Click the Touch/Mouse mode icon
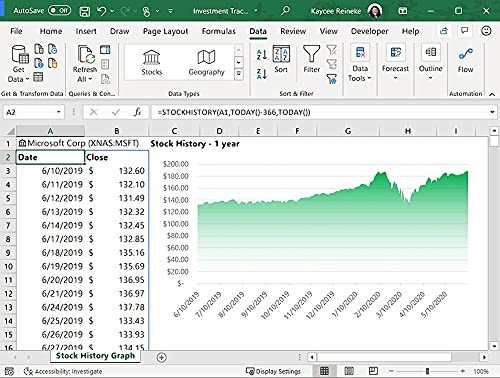Viewport: 500px width, 378px height. [146, 11]
